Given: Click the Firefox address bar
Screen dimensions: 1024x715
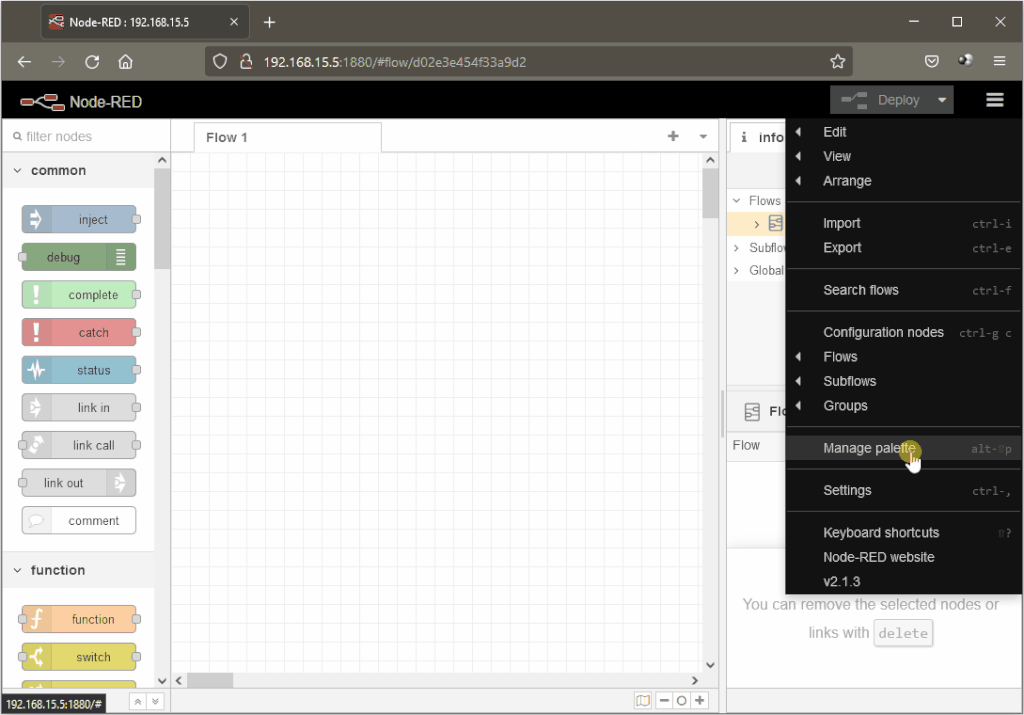Looking at the screenshot, I should [x=529, y=62].
